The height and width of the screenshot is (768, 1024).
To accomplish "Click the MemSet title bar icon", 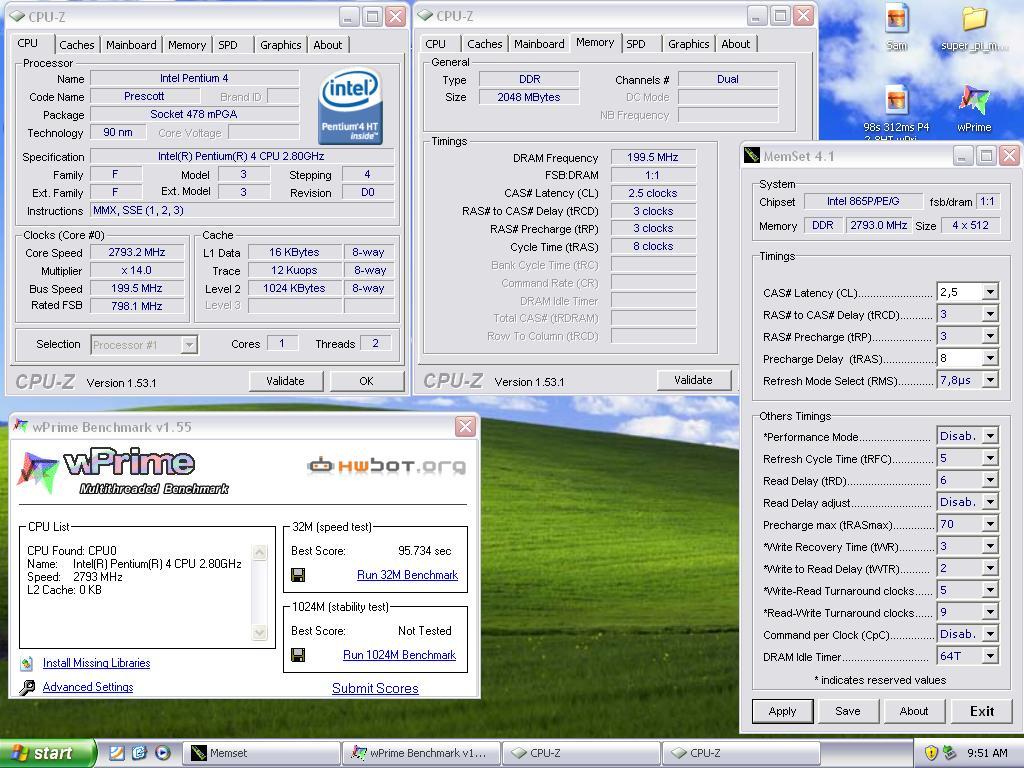I will (752, 155).
